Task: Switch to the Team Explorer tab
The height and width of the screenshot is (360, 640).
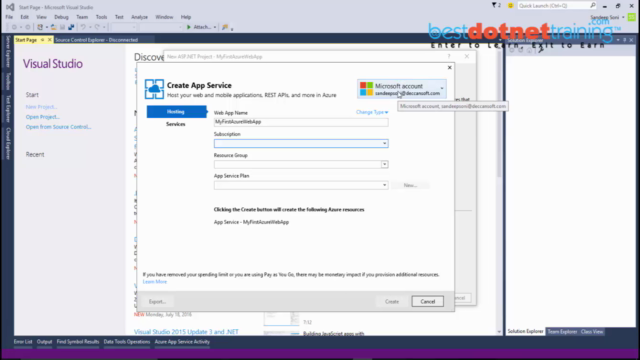Action: (562, 332)
